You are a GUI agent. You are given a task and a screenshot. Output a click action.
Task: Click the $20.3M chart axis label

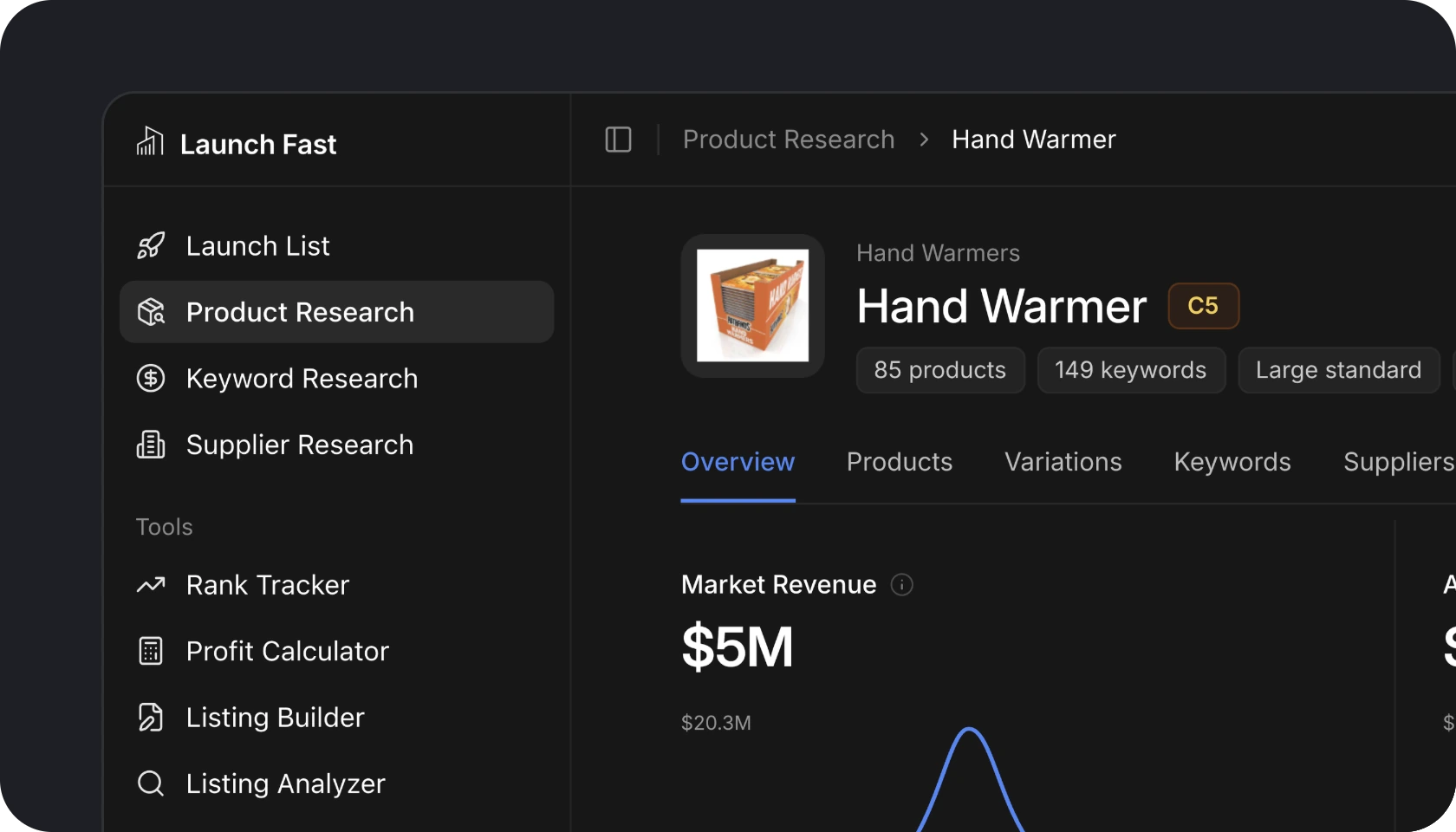(716, 723)
